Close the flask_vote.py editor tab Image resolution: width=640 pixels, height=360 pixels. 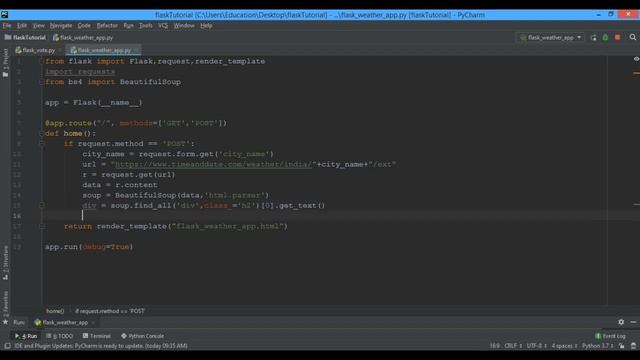click(x=60, y=50)
